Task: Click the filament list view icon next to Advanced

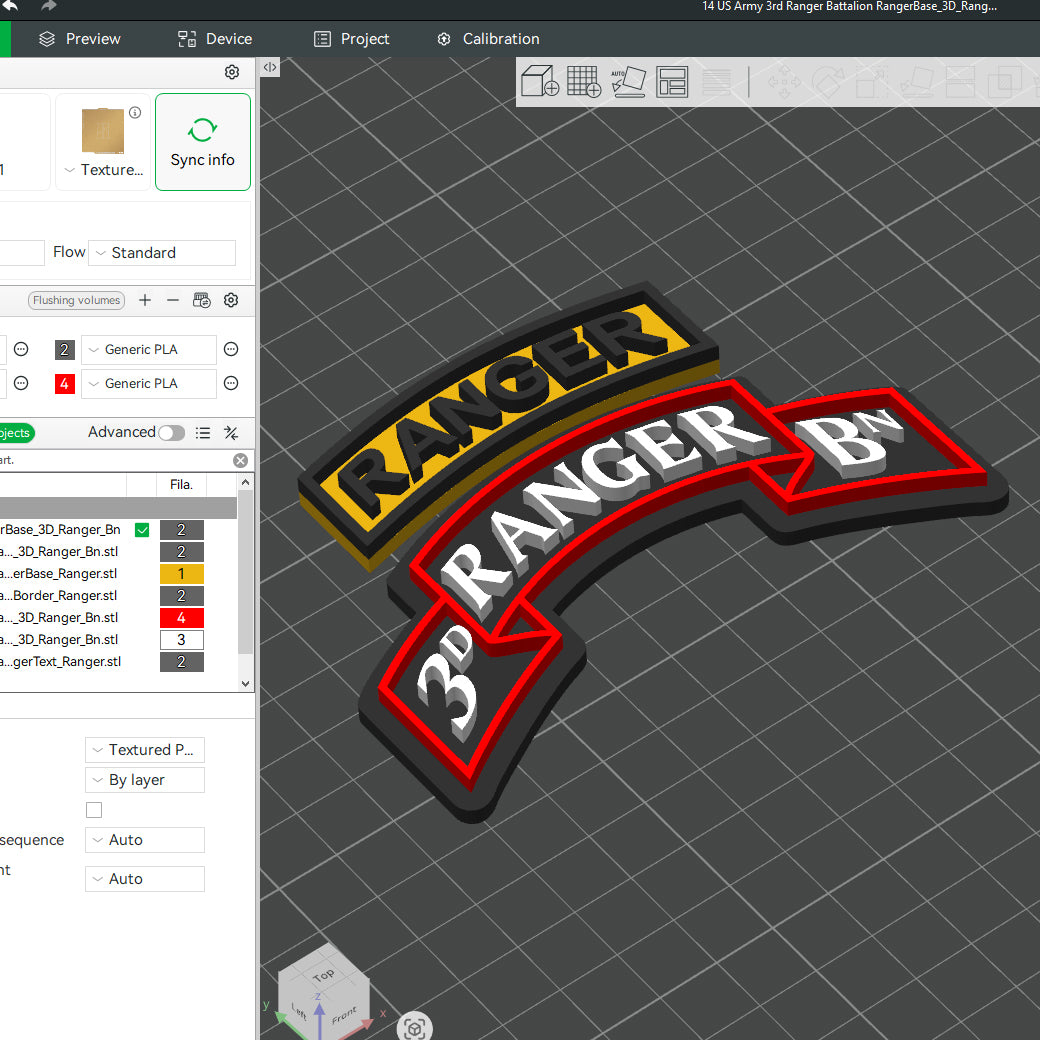Action: coord(203,432)
